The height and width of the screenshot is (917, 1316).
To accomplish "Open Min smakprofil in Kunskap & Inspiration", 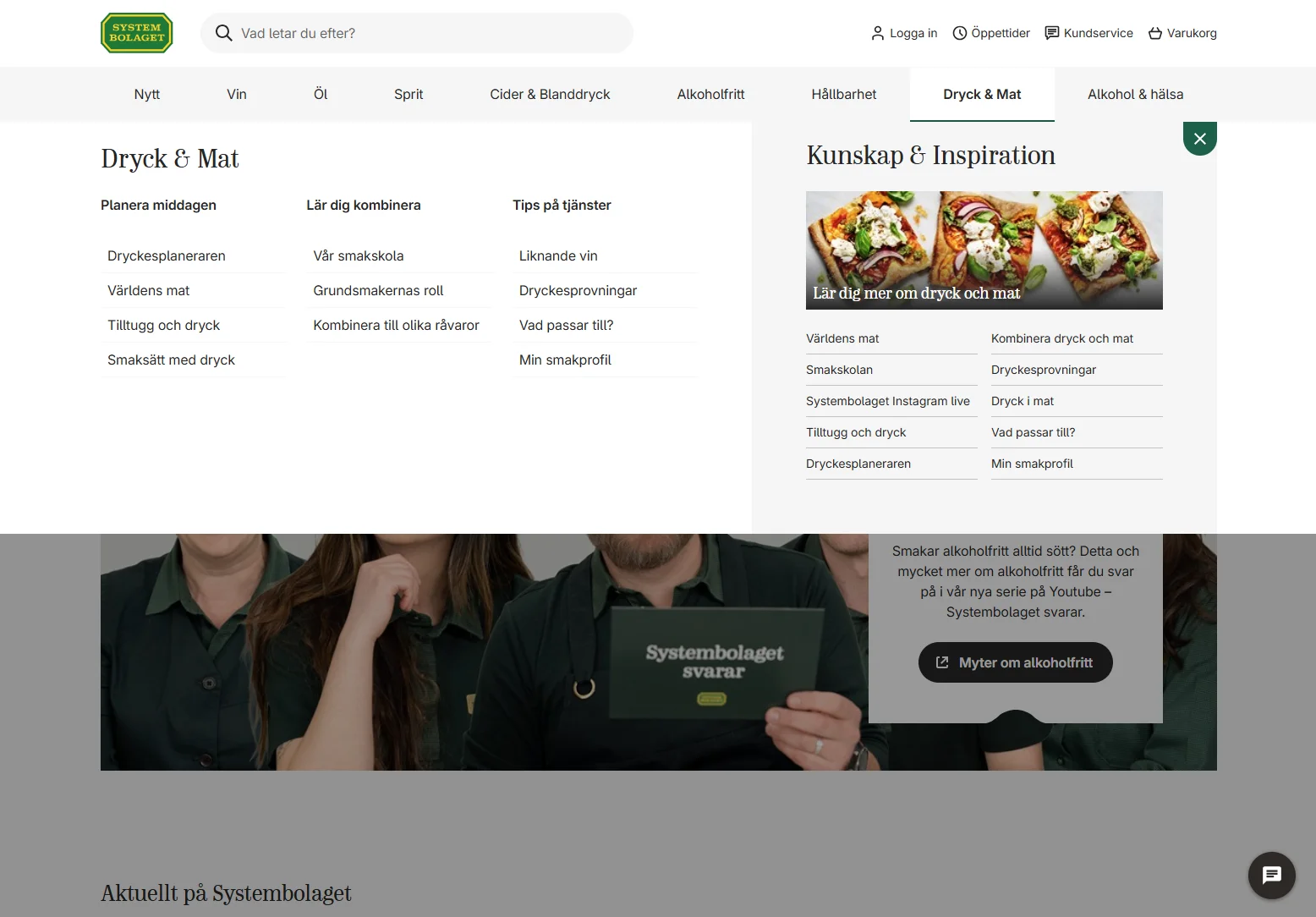I will [1077, 464].
